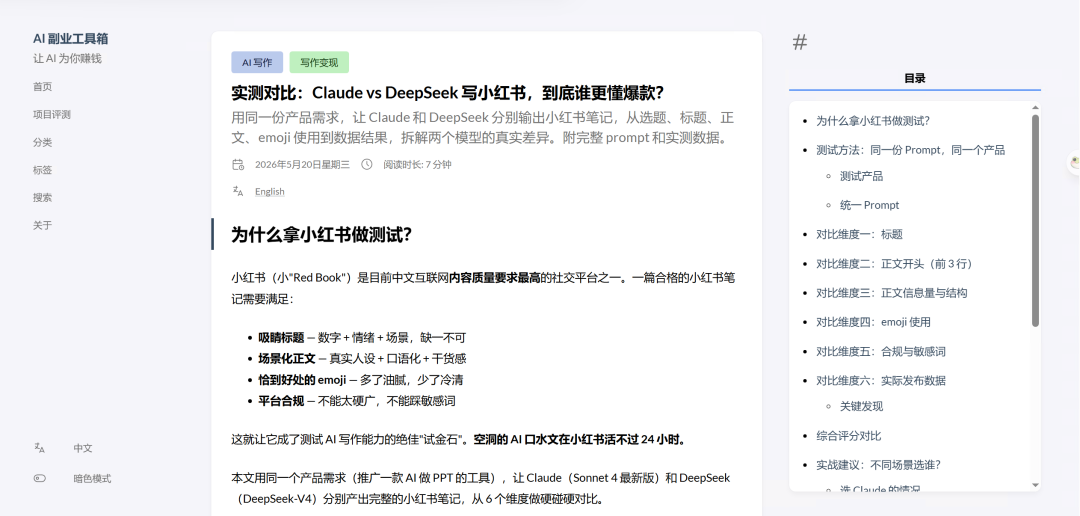
Task: Click the 阅读时长: 7 分钟 text
Action: 417,165
